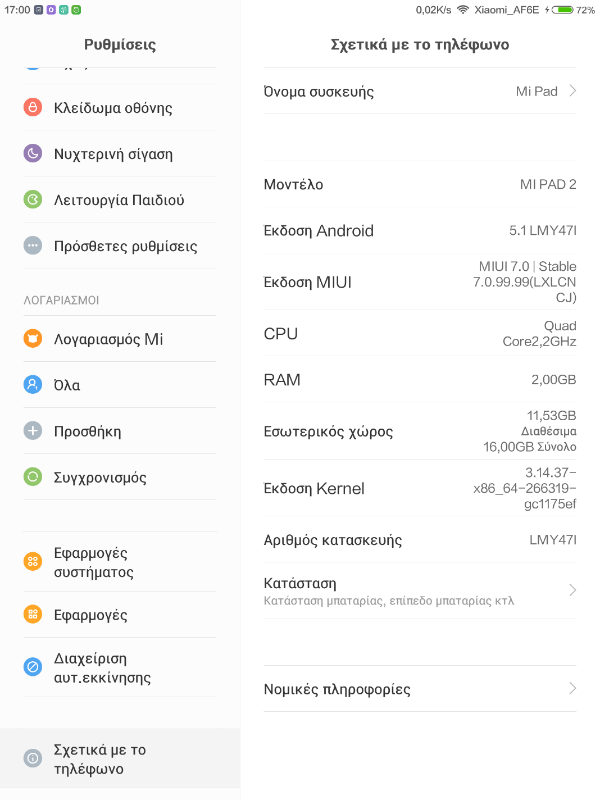The image size is (600, 800).
Task: Tap the Λογαριασμός Mi orange icon
Action: (x=33, y=339)
